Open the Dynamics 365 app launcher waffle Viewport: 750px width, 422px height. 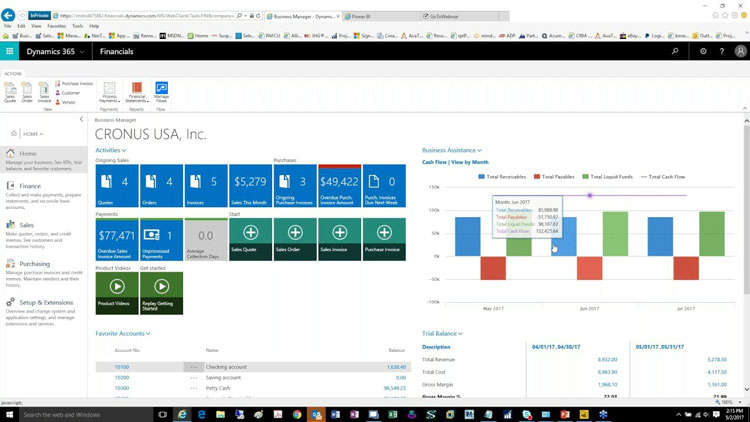(10, 51)
